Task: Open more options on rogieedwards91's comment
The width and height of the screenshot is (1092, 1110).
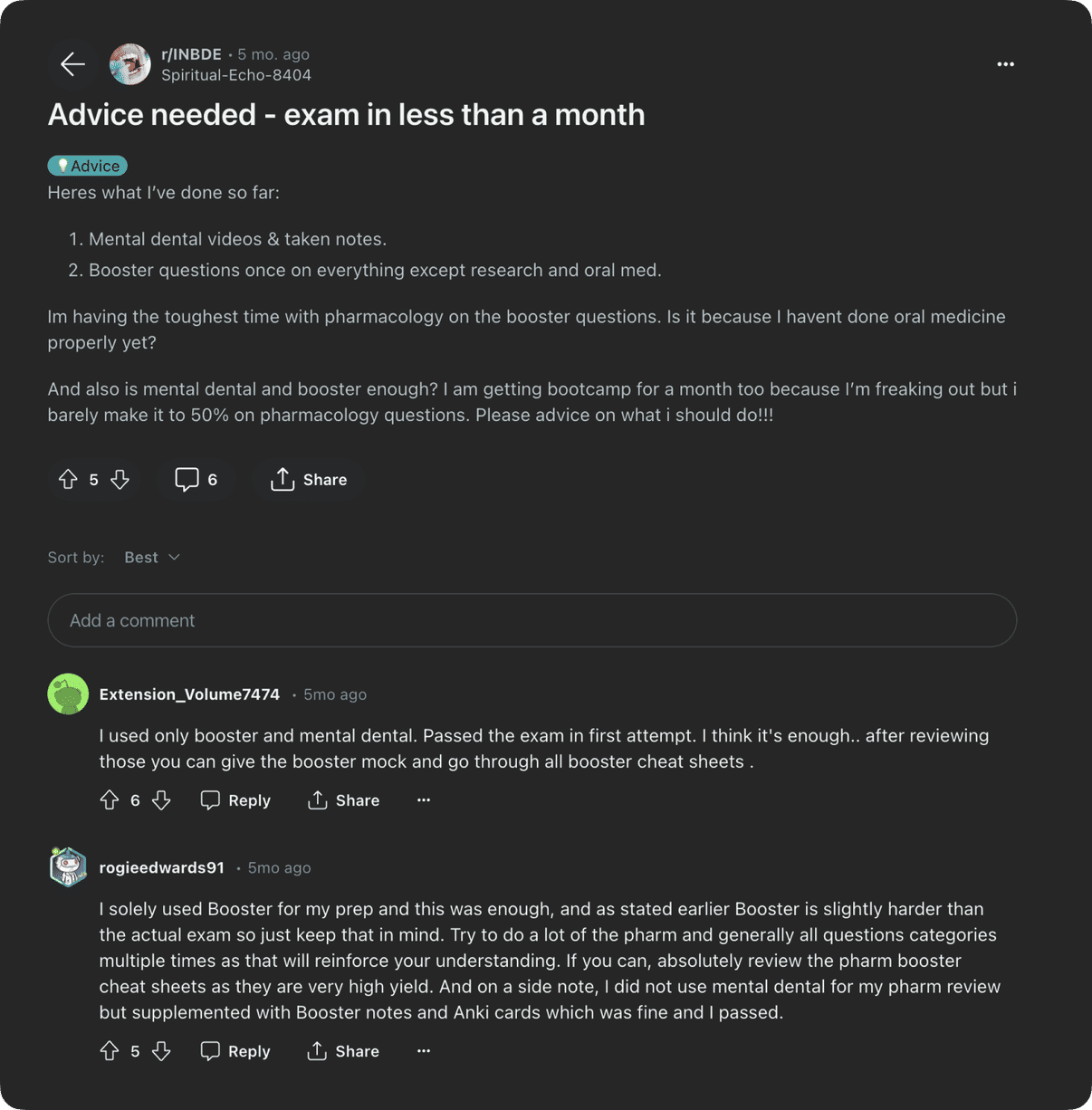Action: click(423, 1051)
